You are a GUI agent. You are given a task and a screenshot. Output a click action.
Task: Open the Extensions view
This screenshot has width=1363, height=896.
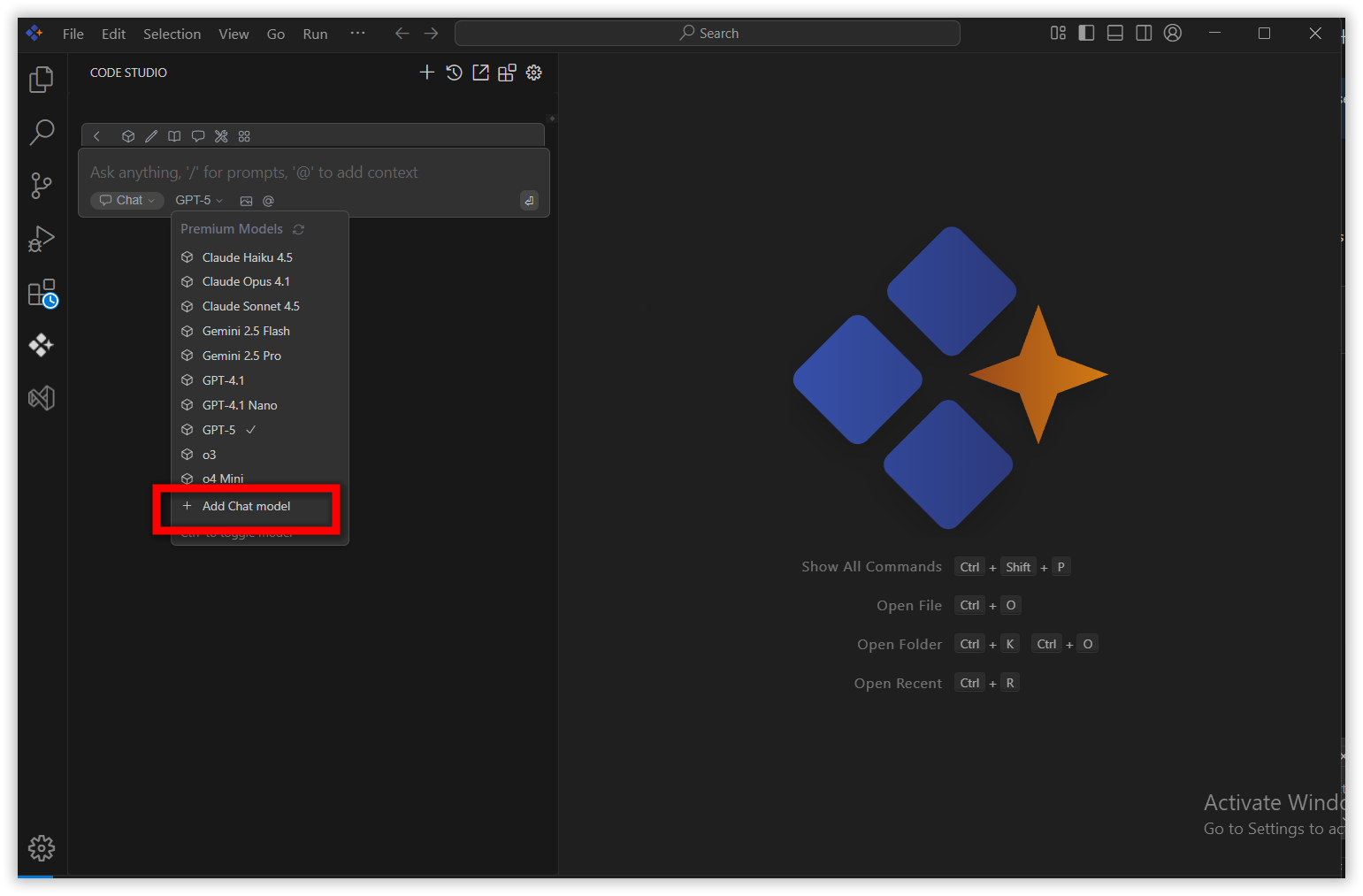coord(41,294)
